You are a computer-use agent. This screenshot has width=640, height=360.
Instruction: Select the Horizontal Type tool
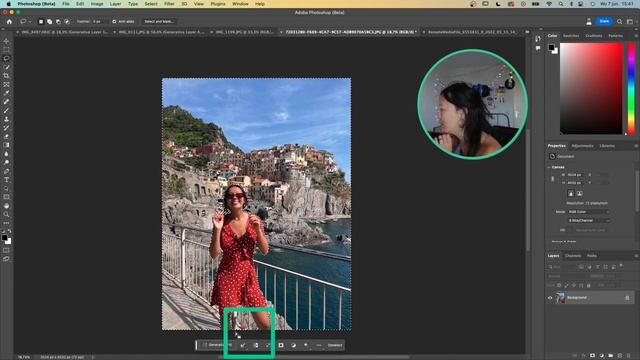point(6,180)
